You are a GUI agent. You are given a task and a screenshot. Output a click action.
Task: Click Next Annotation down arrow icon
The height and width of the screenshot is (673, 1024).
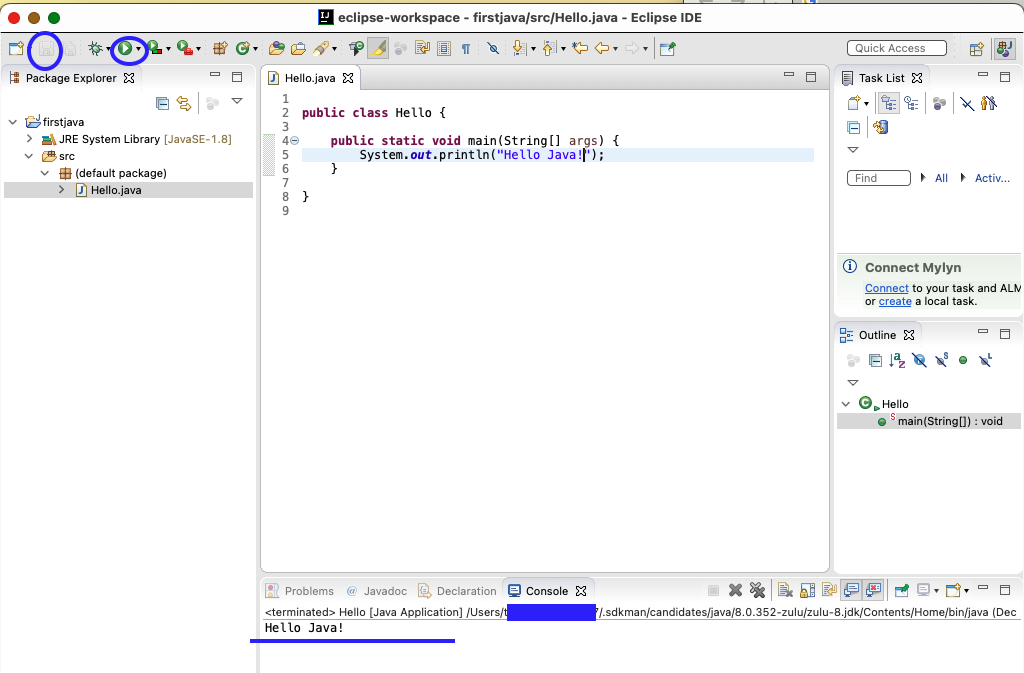pos(519,48)
